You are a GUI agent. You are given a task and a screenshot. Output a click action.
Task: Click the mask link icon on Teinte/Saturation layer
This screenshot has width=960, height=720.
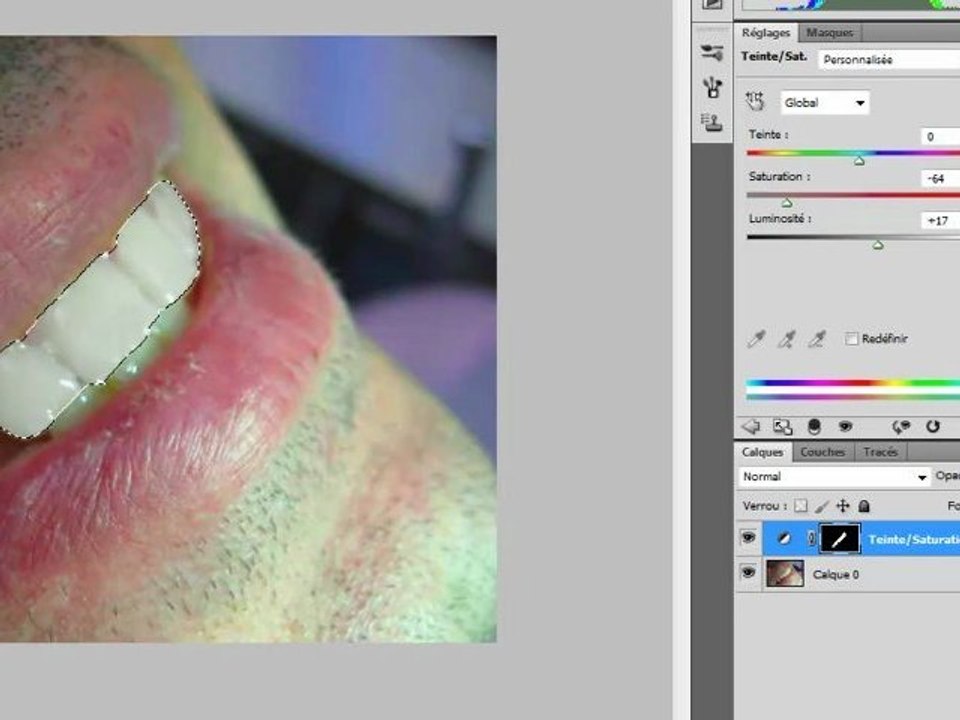tap(811, 539)
